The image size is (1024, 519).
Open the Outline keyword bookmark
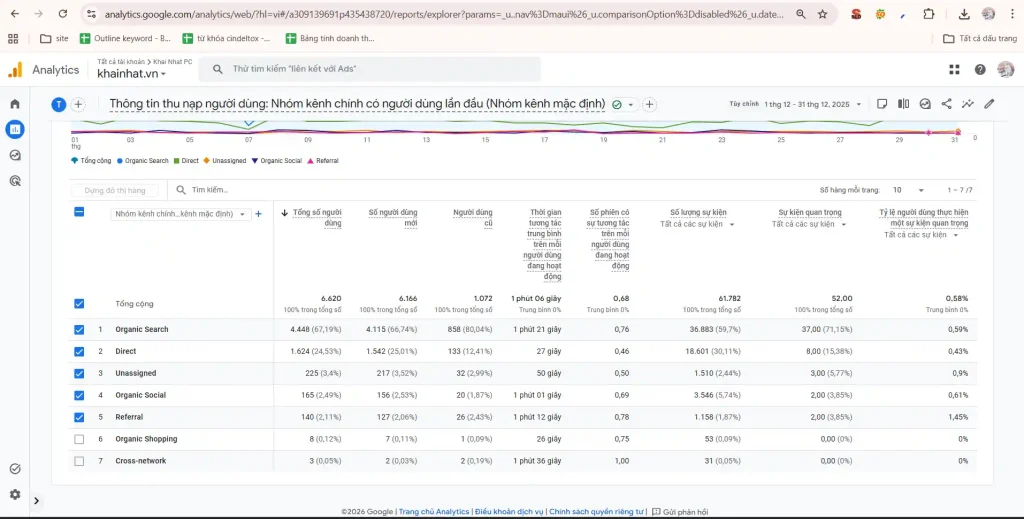click(125, 39)
